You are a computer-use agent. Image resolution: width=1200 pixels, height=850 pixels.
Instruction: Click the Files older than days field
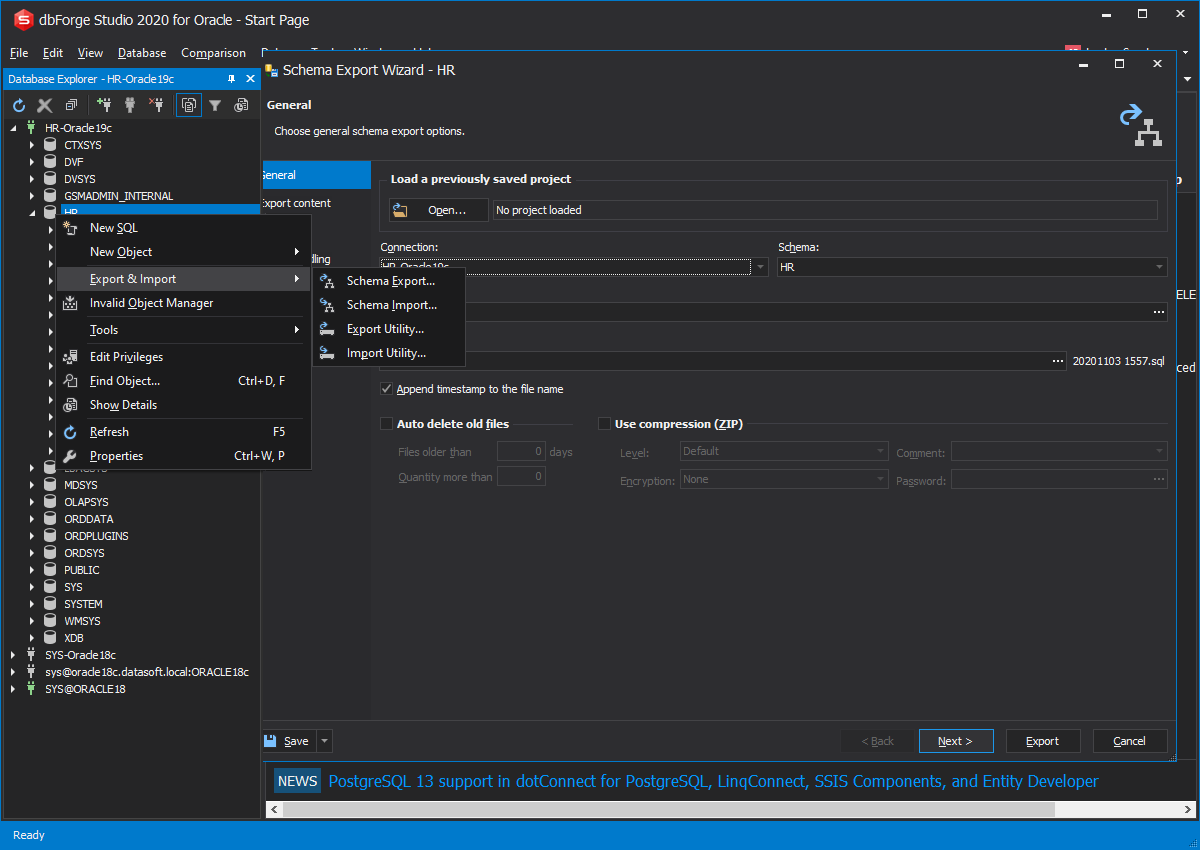[521, 452]
